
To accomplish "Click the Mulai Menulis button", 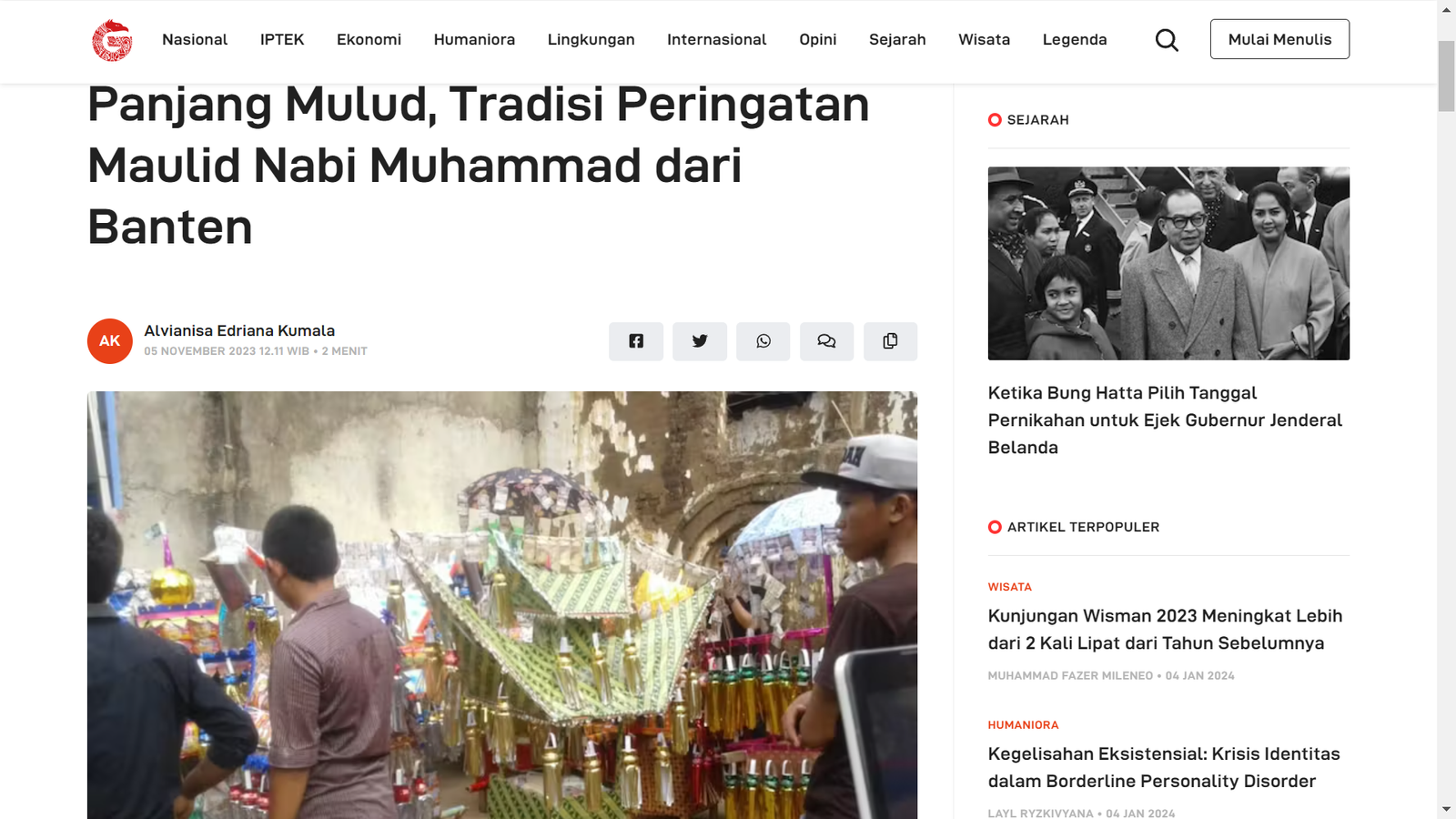I will (x=1279, y=39).
